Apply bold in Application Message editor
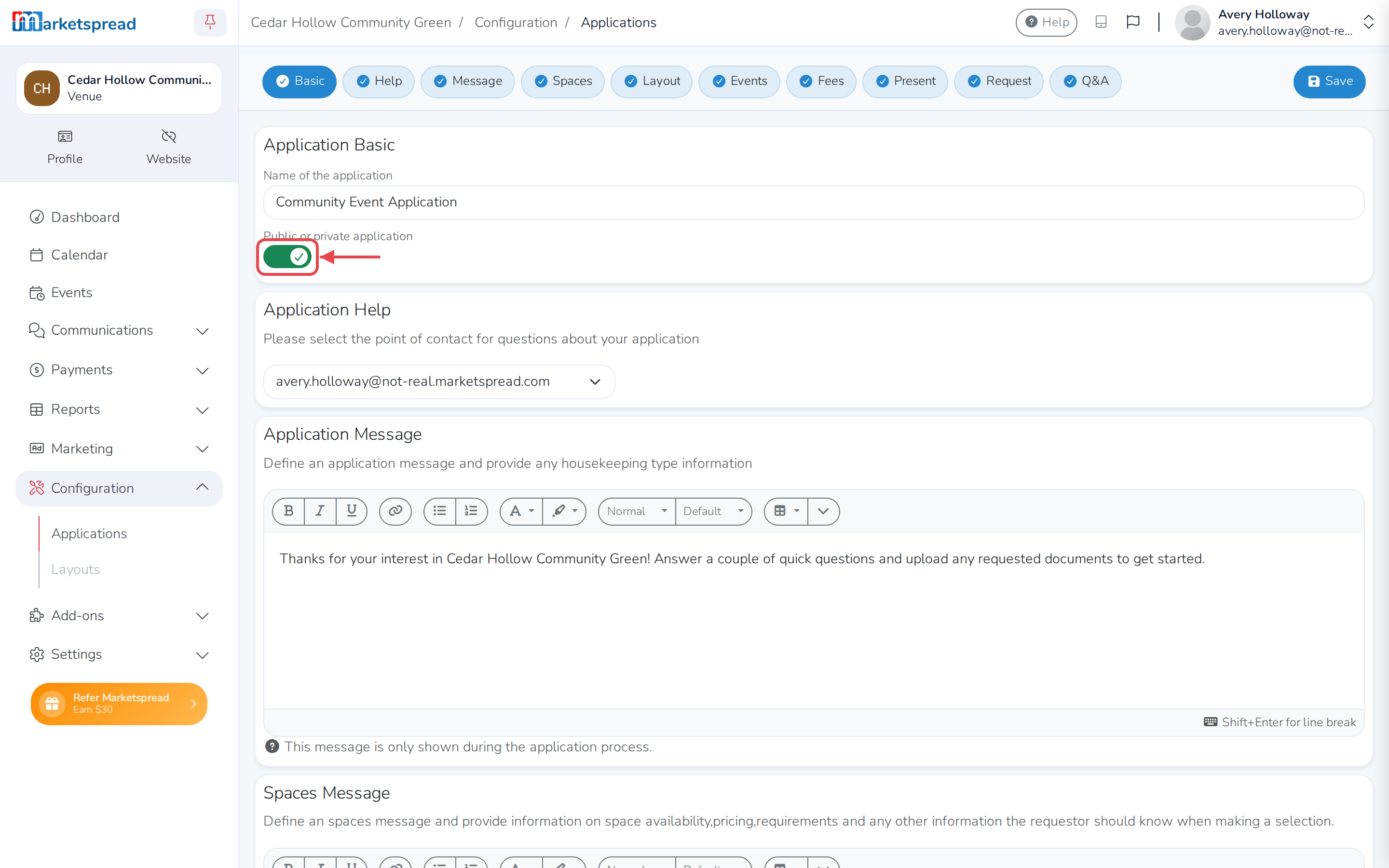The width and height of the screenshot is (1389, 868). click(289, 511)
